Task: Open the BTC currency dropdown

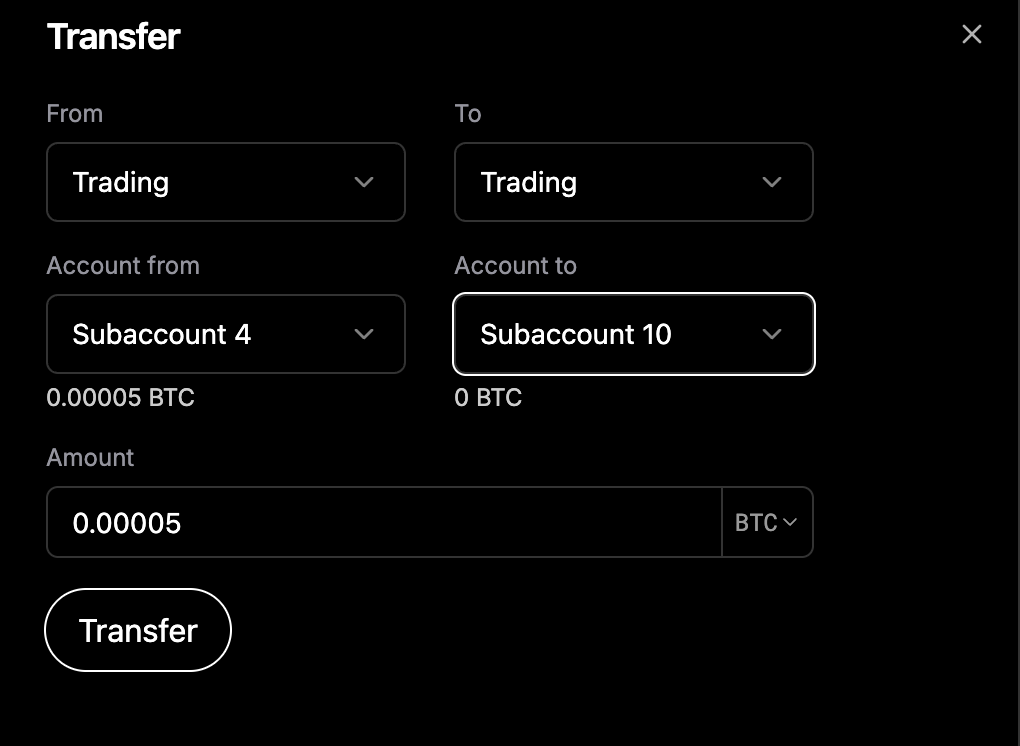Action: click(768, 522)
